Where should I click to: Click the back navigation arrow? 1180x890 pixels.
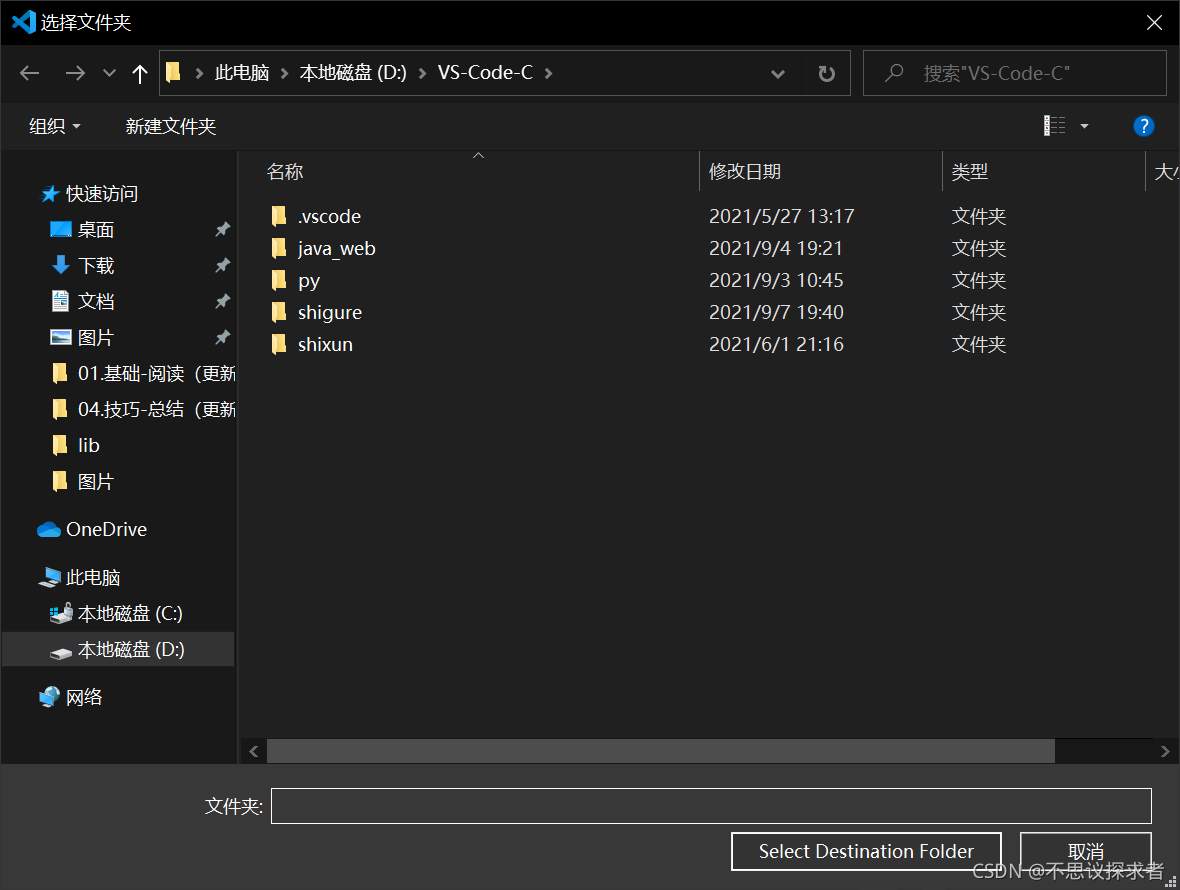pyautogui.click(x=29, y=73)
